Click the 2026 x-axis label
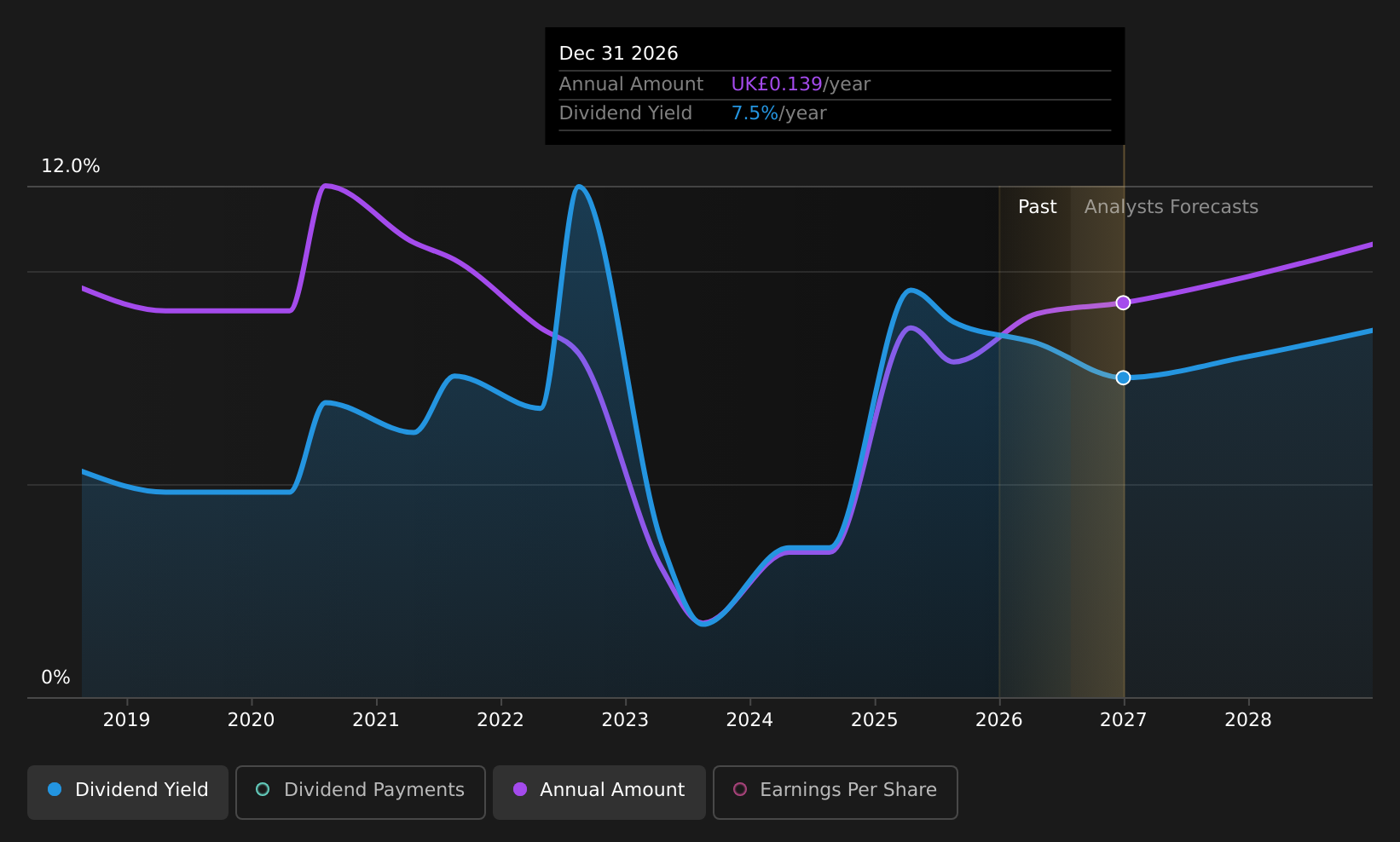1400x842 pixels. click(x=998, y=720)
